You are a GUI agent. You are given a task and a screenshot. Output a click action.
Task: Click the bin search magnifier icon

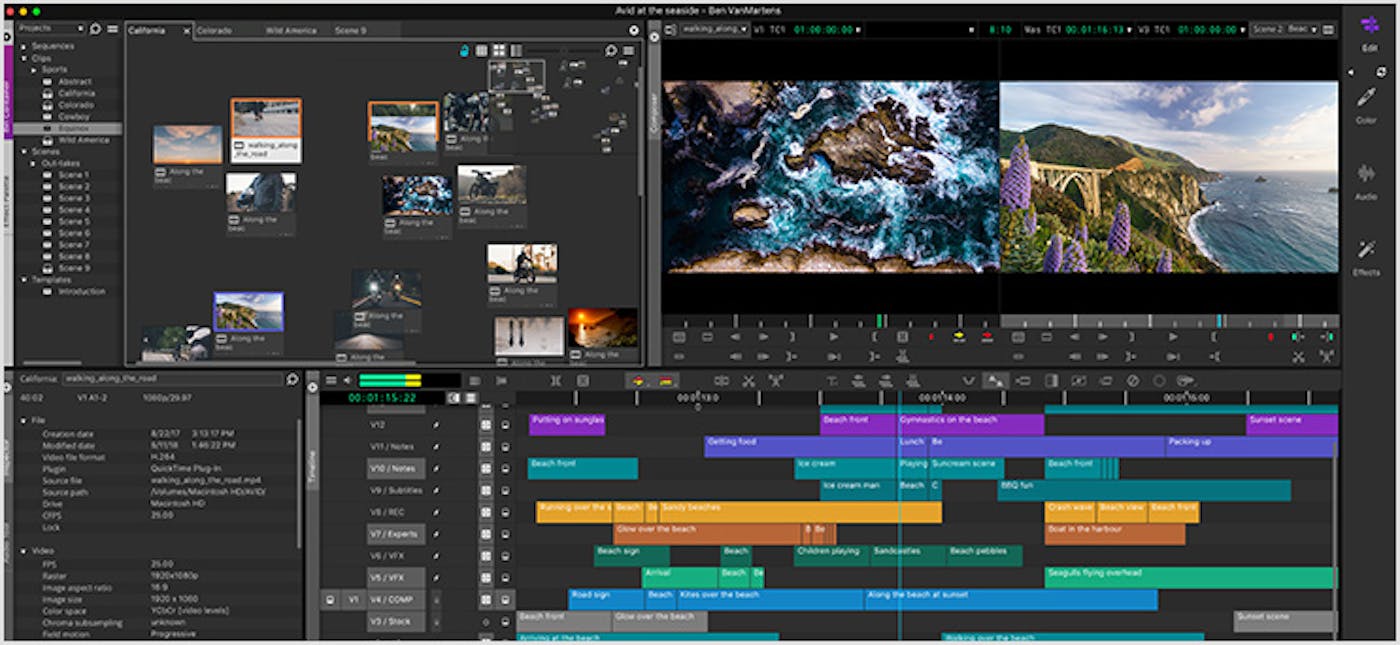pos(611,50)
